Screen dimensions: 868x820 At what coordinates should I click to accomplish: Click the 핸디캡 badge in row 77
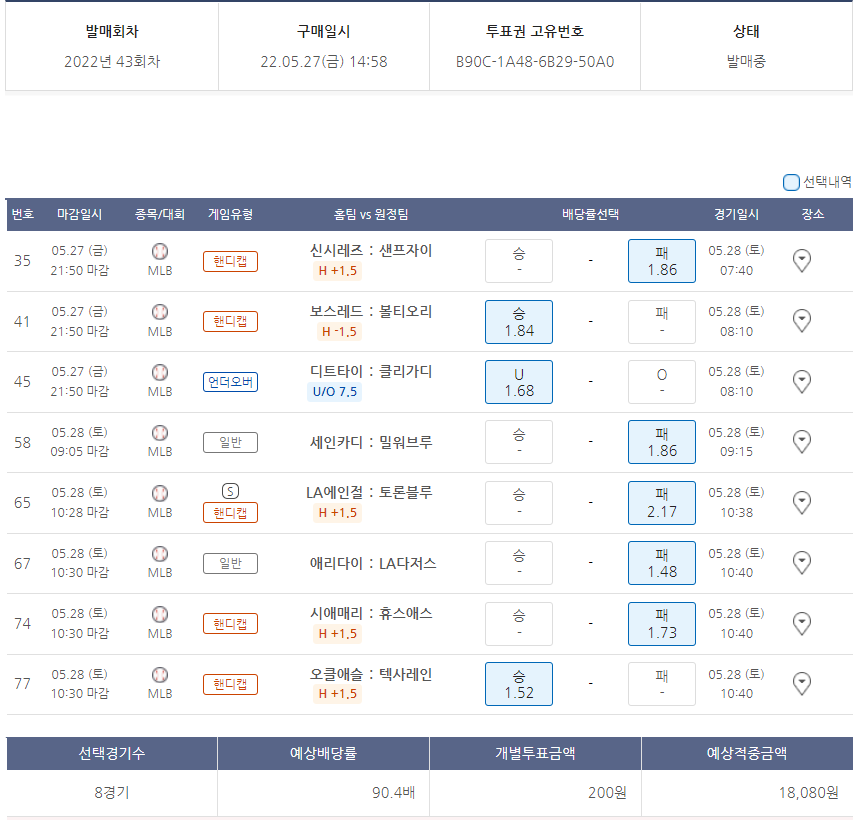pos(230,684)
